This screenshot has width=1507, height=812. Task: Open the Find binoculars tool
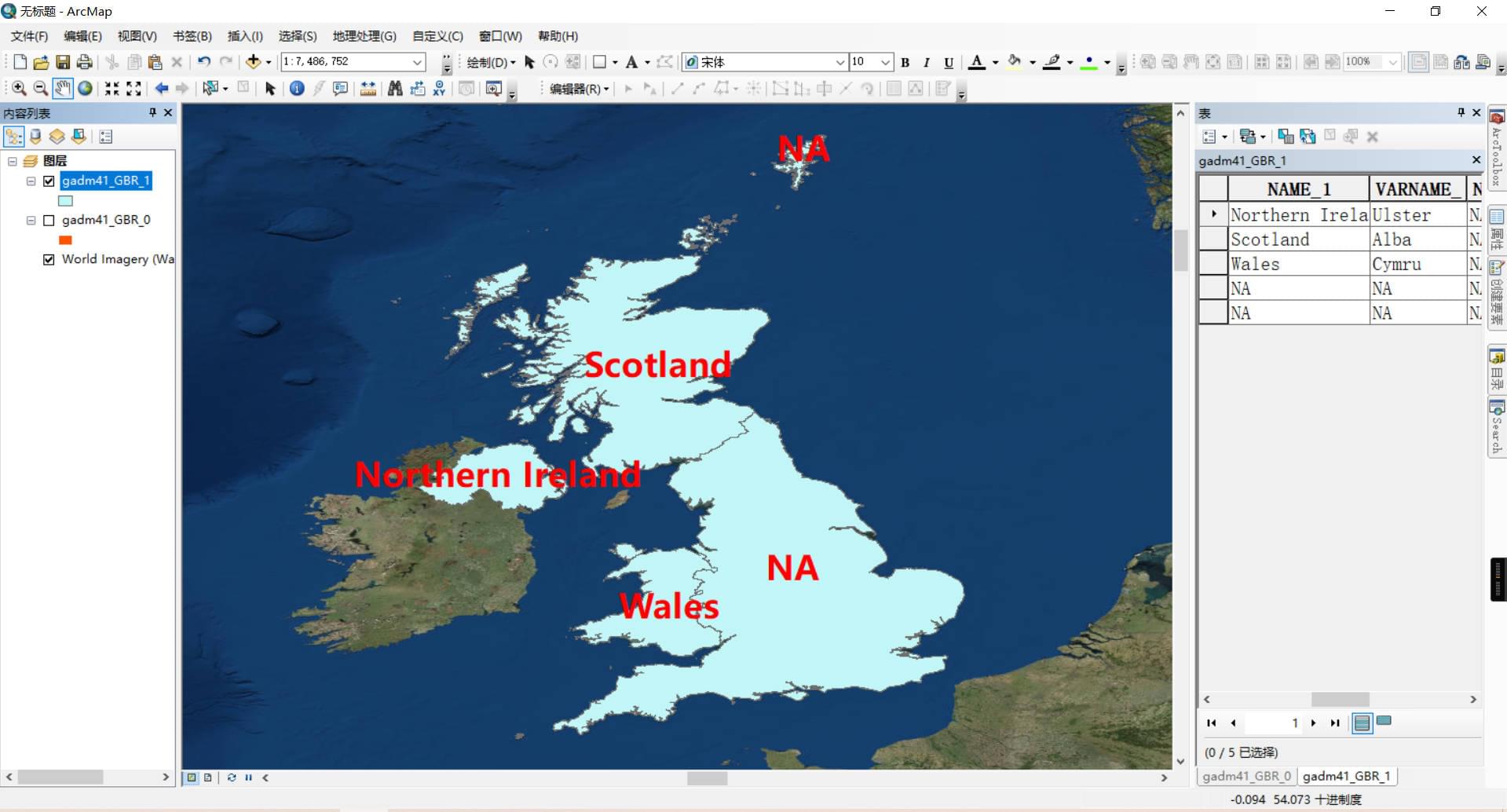pyautogui.click(x=395, y=89)
